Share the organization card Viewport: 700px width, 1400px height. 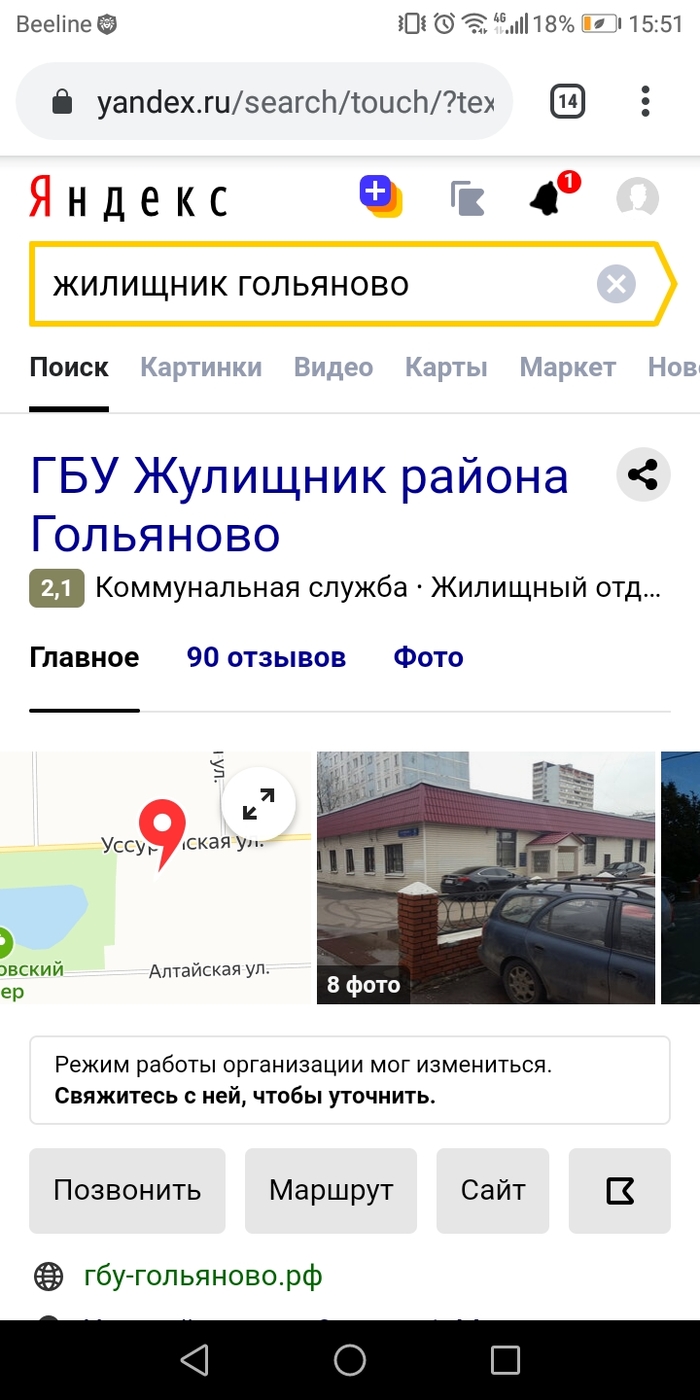[x=643, y=475]
